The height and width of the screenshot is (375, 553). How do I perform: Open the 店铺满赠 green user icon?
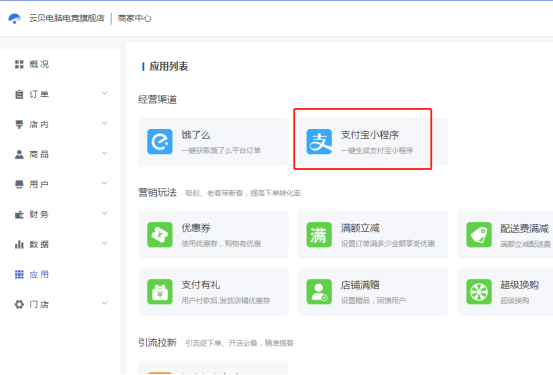[x=319, y=292]
